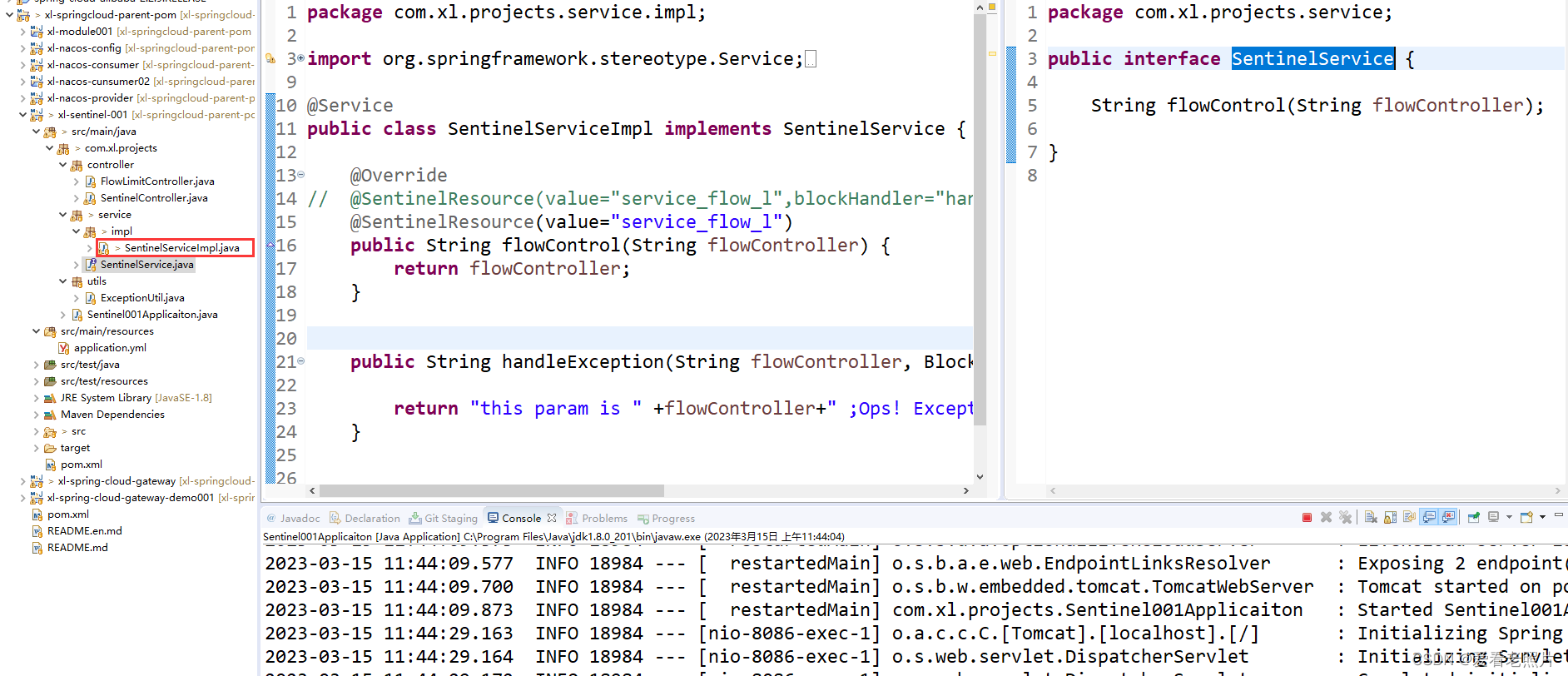Screen dimensions: 1568x676
Task: Select SentinelServiceImpl.java in the explorer
Action: tap(181, 248)
